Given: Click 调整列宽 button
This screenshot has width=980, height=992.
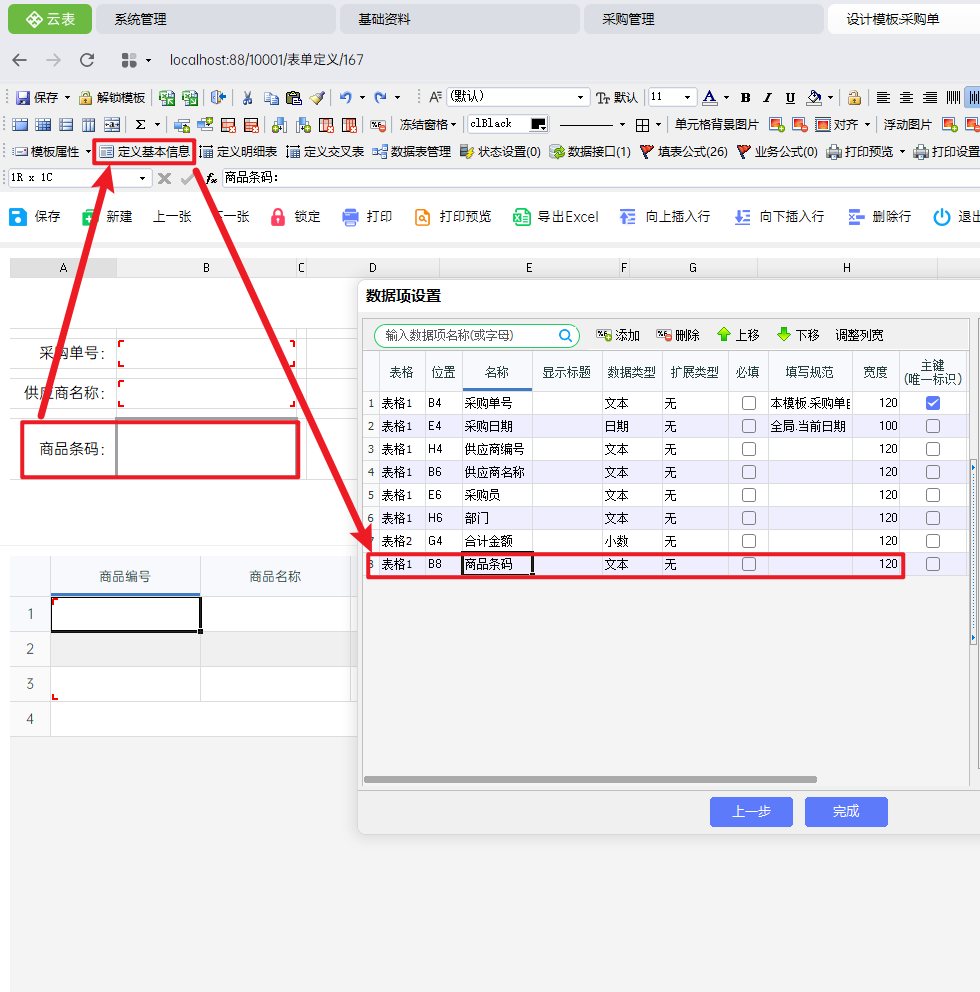Looking at the screenshot, I should pyautogui.click(x=859, y=335).
